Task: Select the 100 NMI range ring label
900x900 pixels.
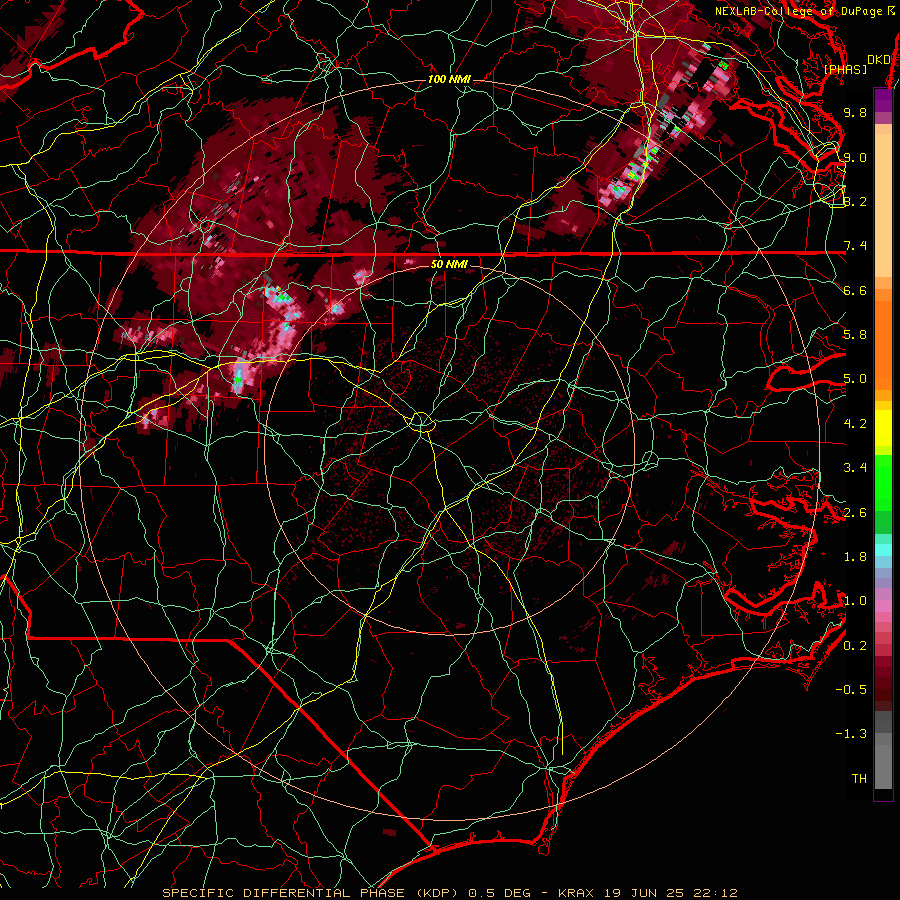Action: pos(449,79)
